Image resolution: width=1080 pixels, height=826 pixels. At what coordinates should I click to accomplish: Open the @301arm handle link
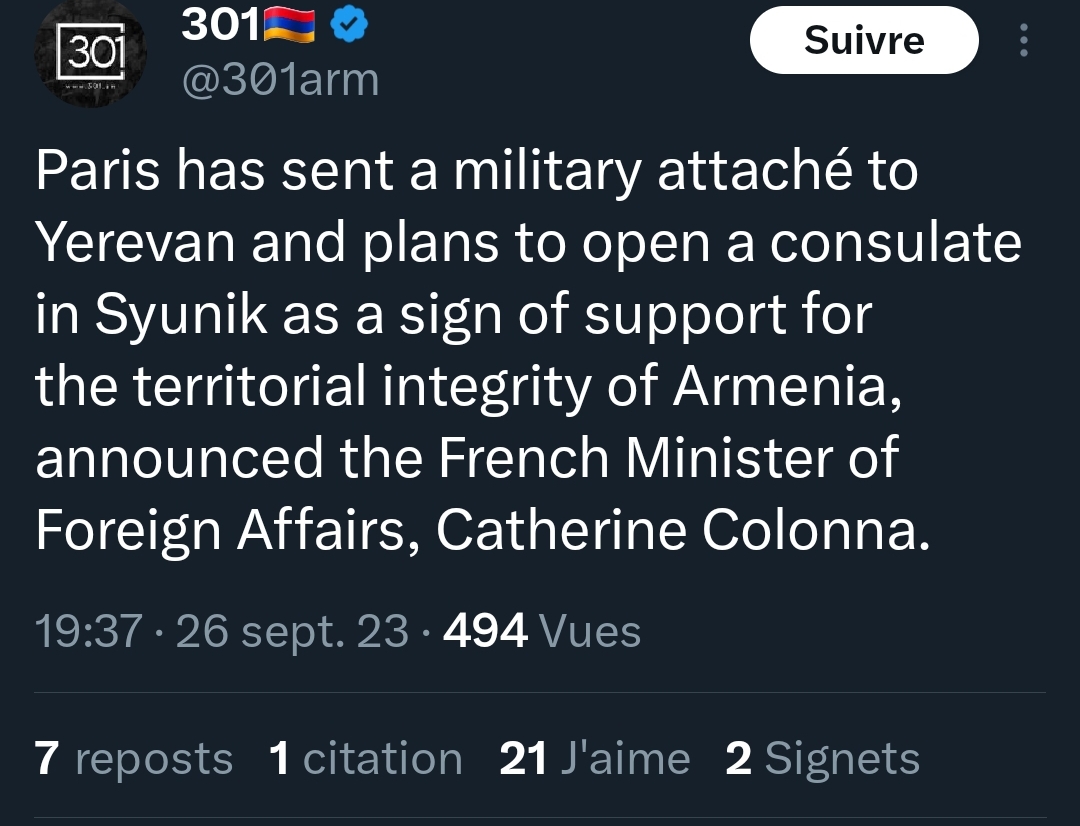pos(279,80)
